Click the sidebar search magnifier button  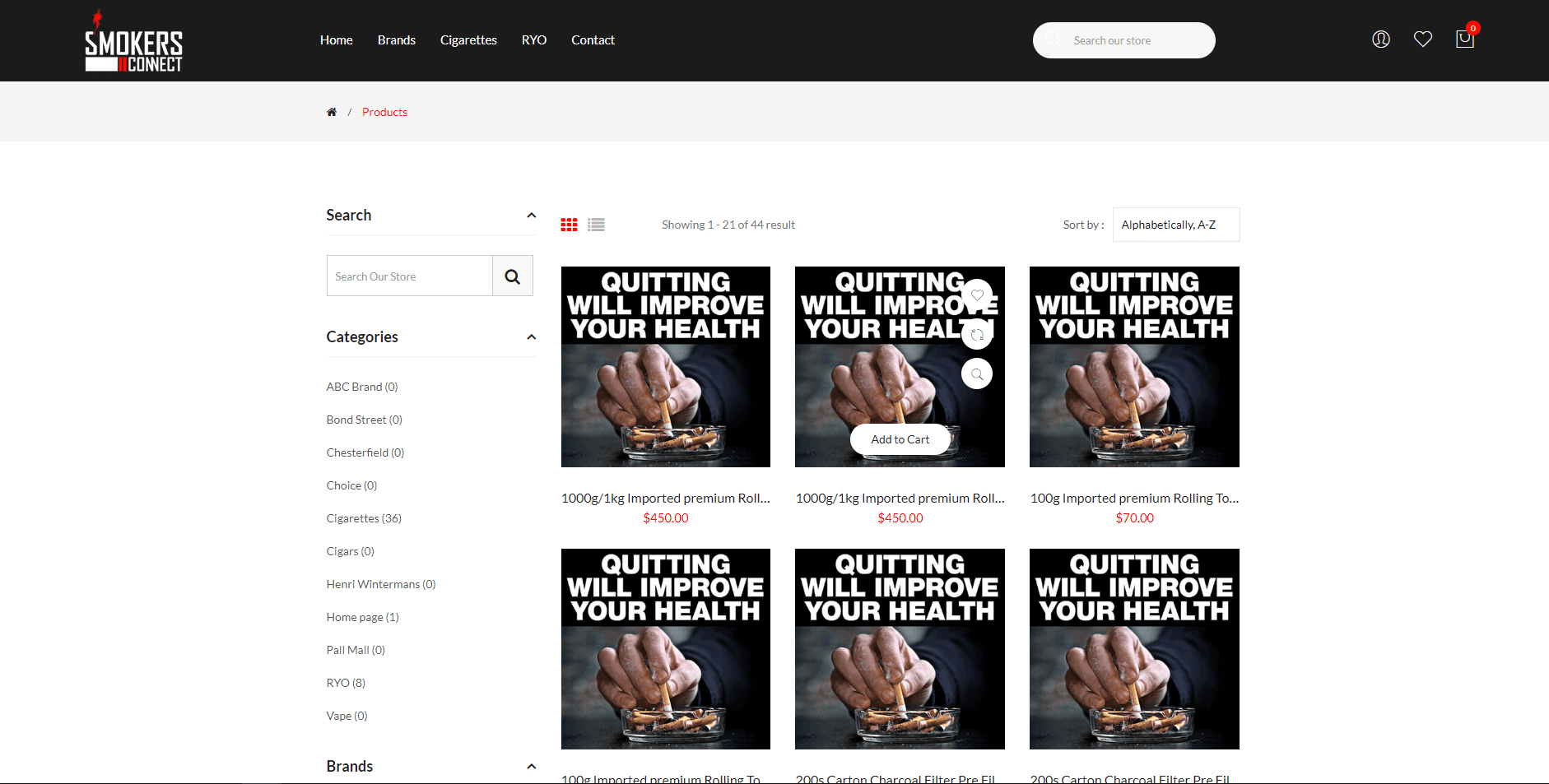[512, 276]
